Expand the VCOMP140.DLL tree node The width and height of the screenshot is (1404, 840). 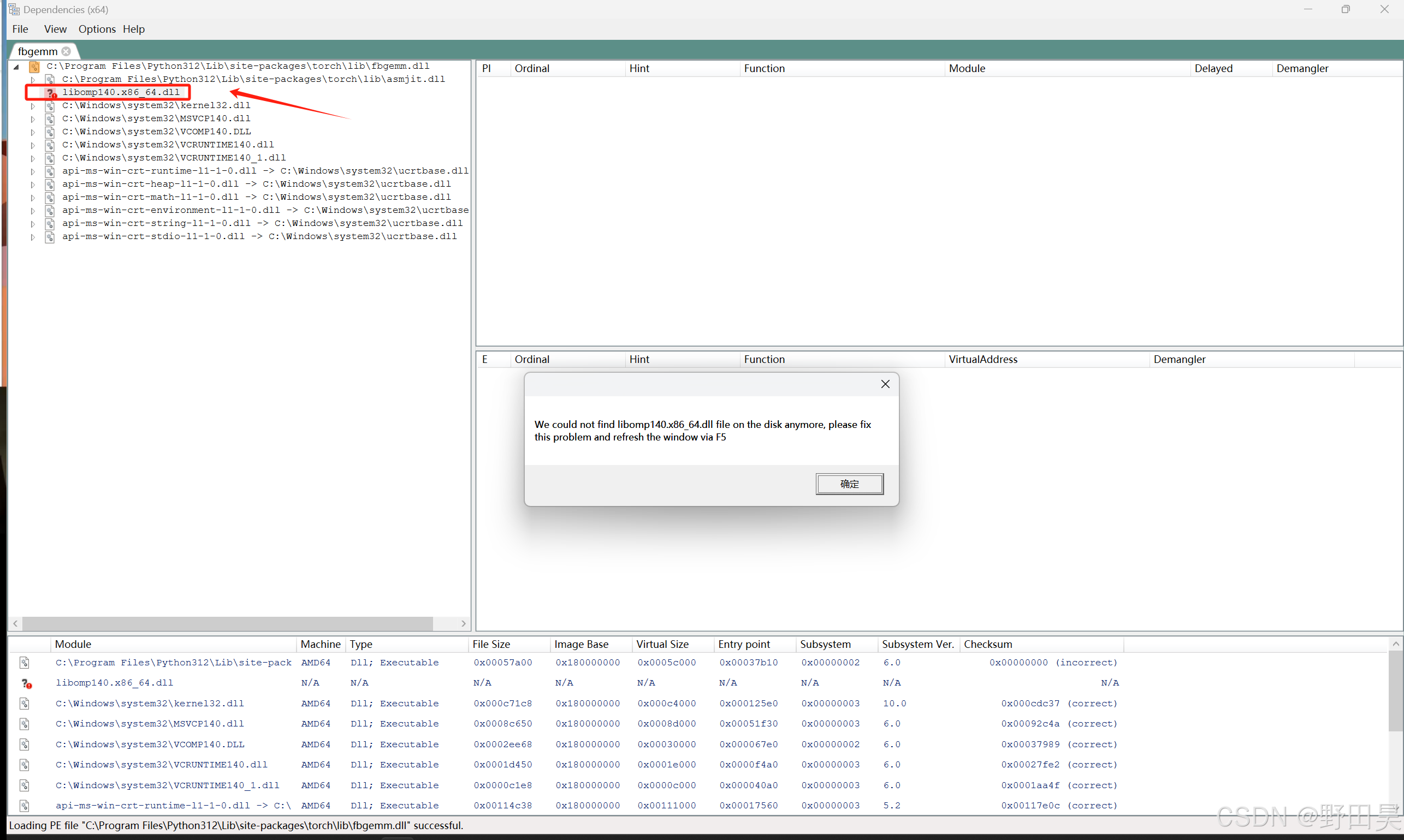[x=33, y=132]
